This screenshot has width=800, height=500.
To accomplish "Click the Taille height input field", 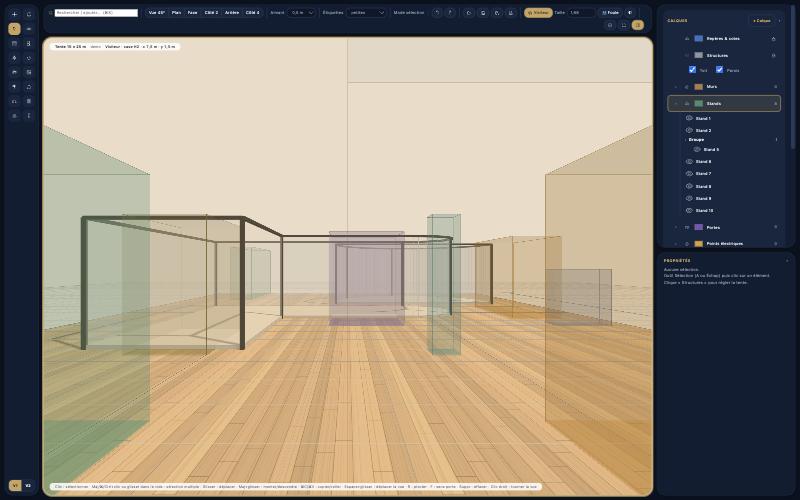I will click(x=581, y=13).
